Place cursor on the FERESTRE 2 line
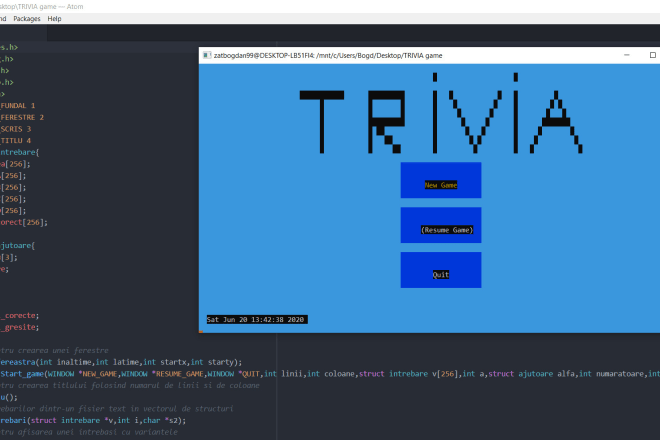This screenshot has height=440, width=660. (22, 117)
